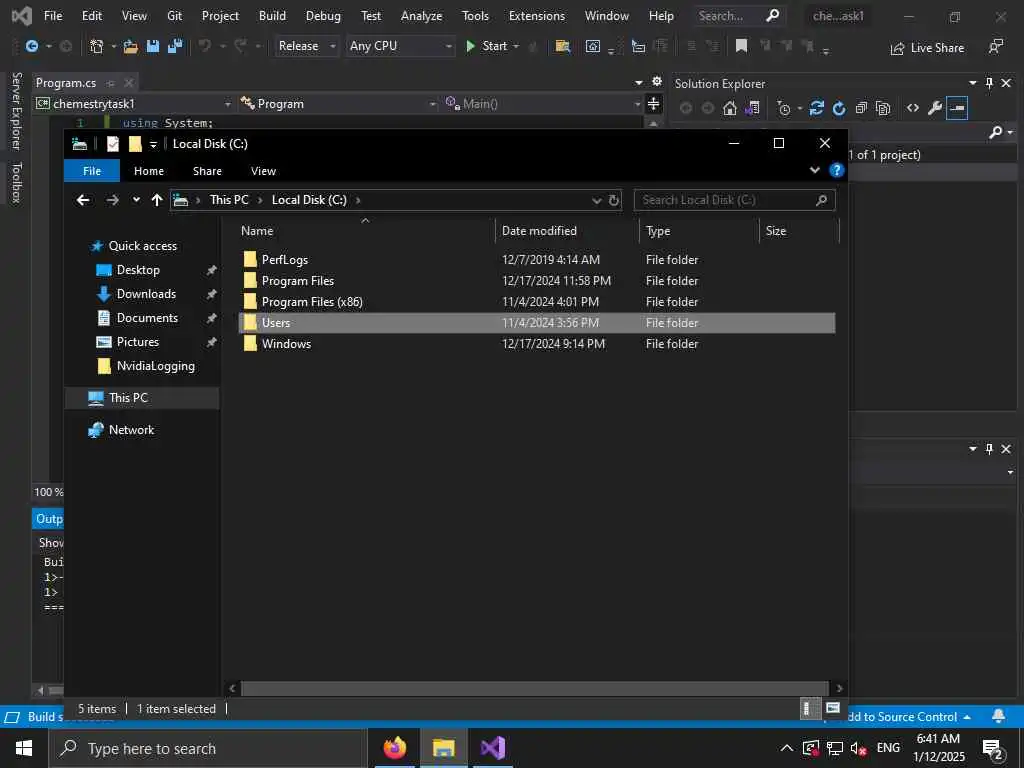Toggle auto-hide pin on the lower right panel

pos(989,449)
